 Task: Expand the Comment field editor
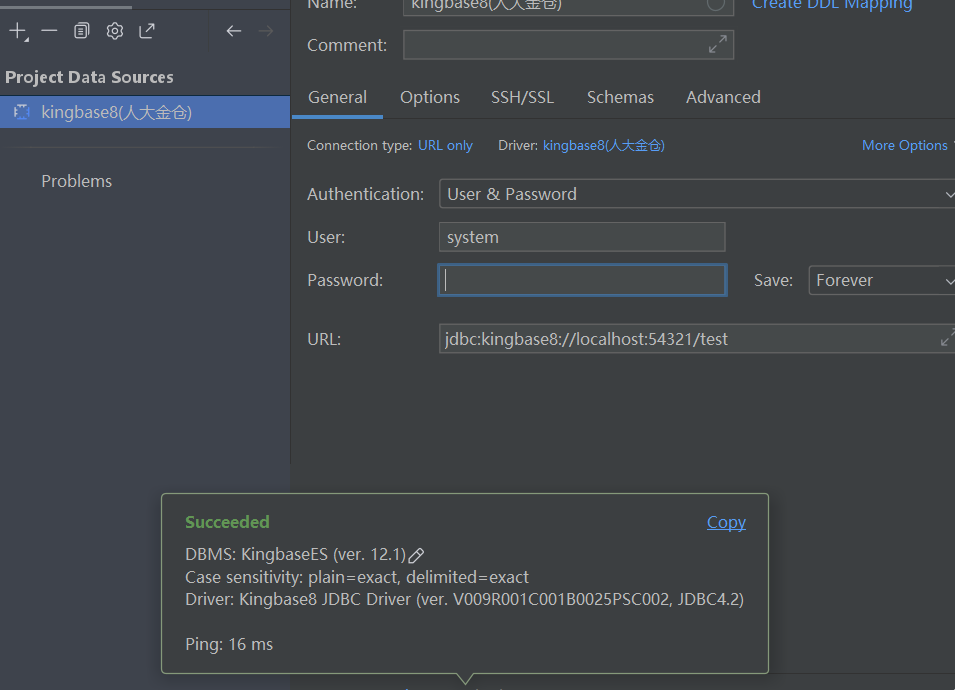(717, 44)
